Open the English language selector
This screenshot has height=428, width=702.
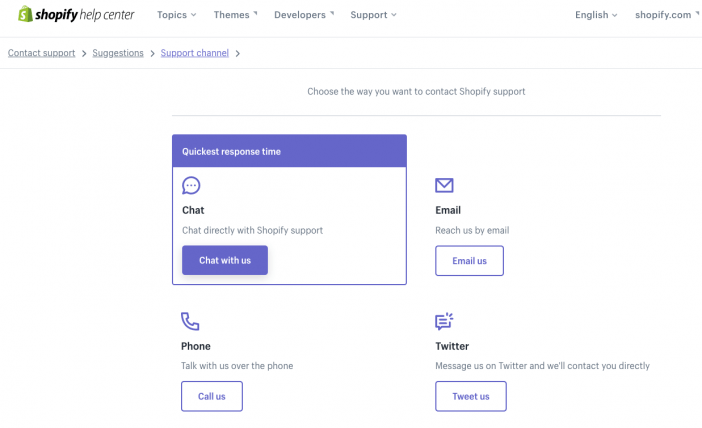click(596, 15)
